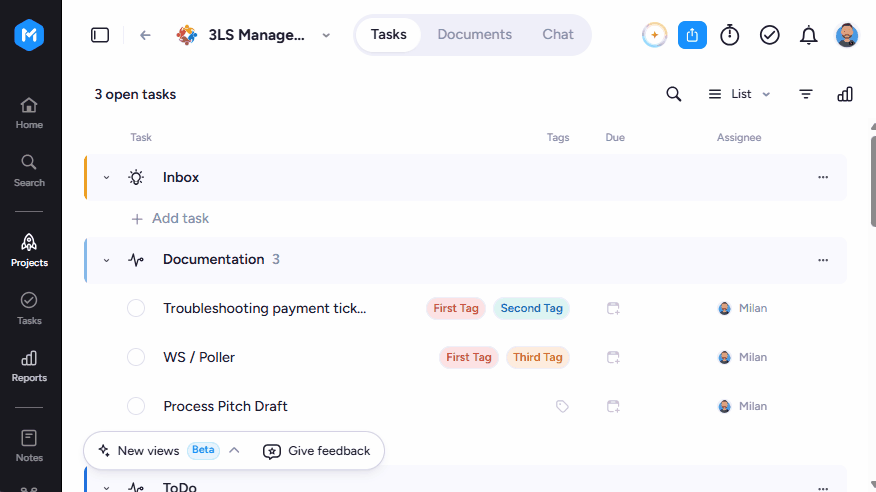Collapse the ToDo section
Viewport: 876px width, 492px height.
click(106, 488)
